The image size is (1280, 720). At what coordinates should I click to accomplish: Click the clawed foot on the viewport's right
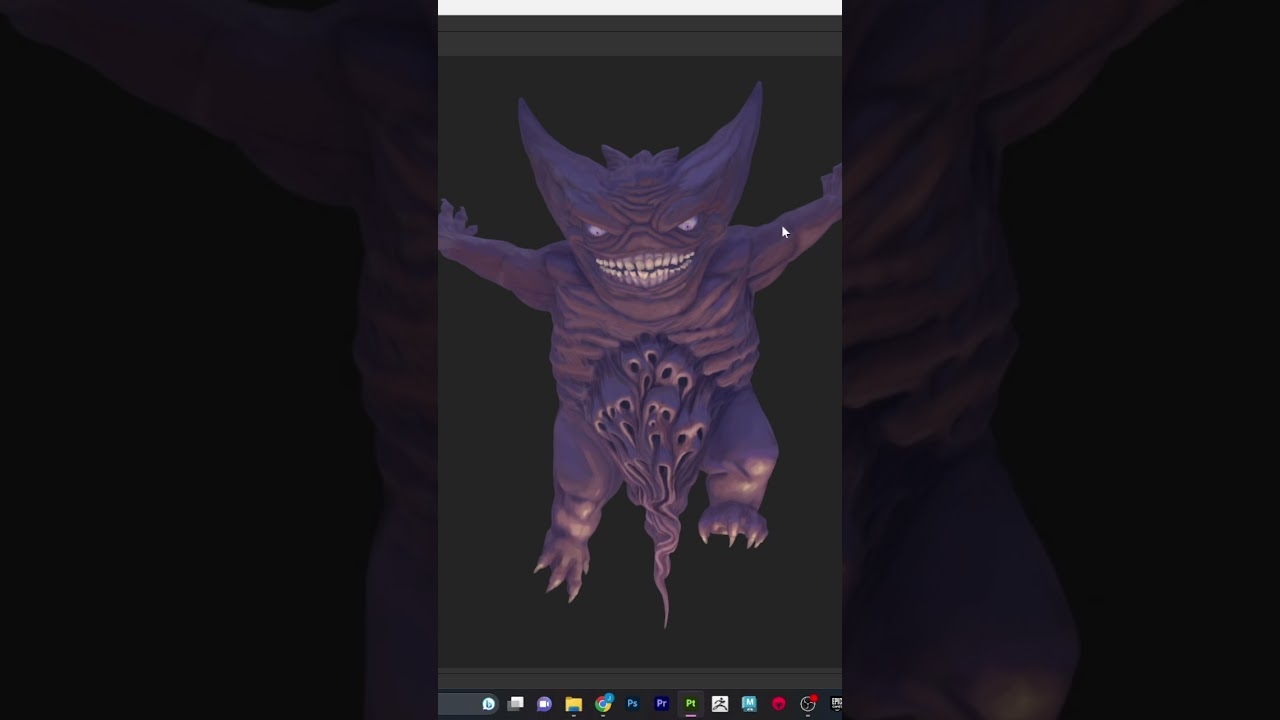click(733, 527)
